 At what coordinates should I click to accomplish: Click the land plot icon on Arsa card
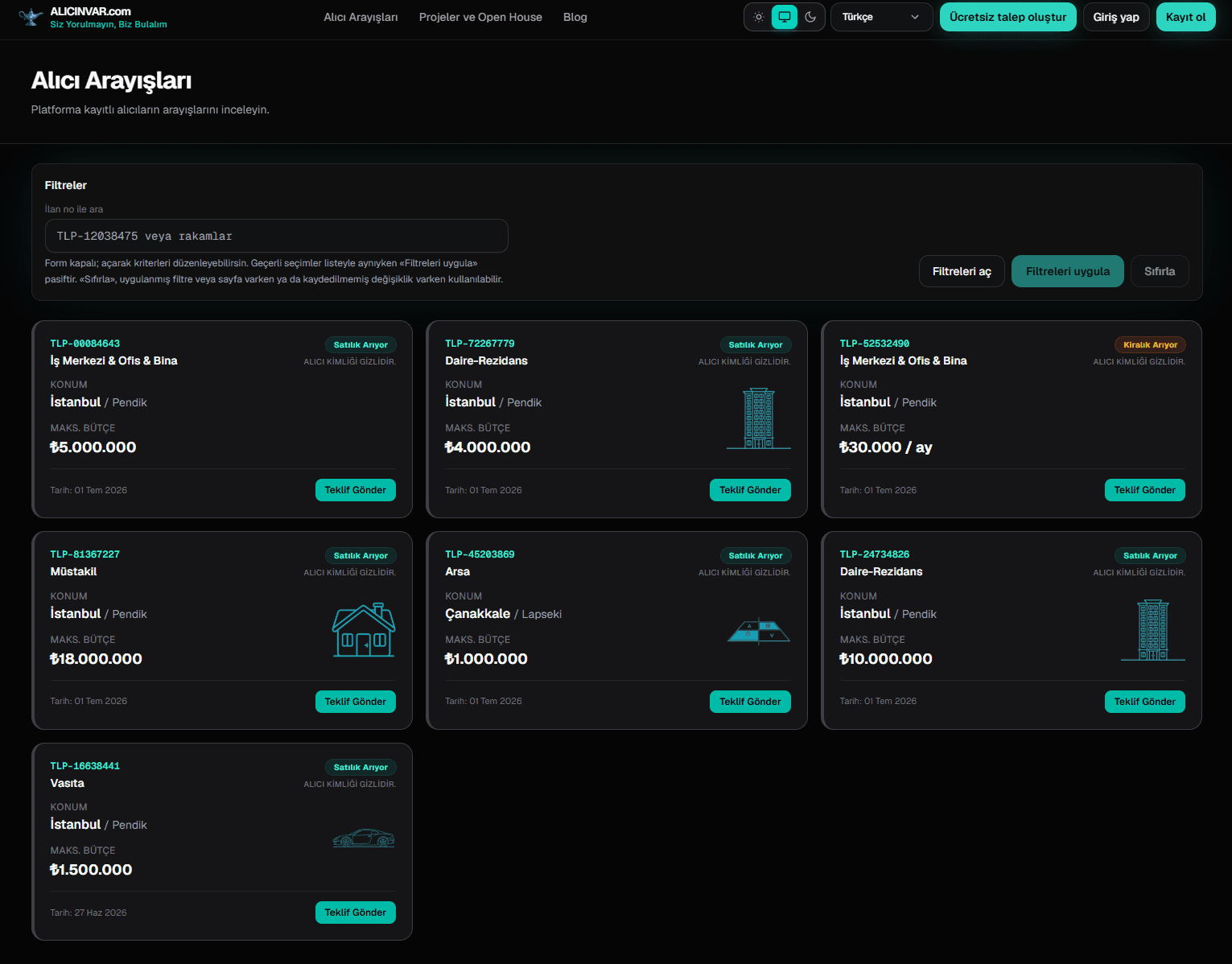tap(758, 631)
